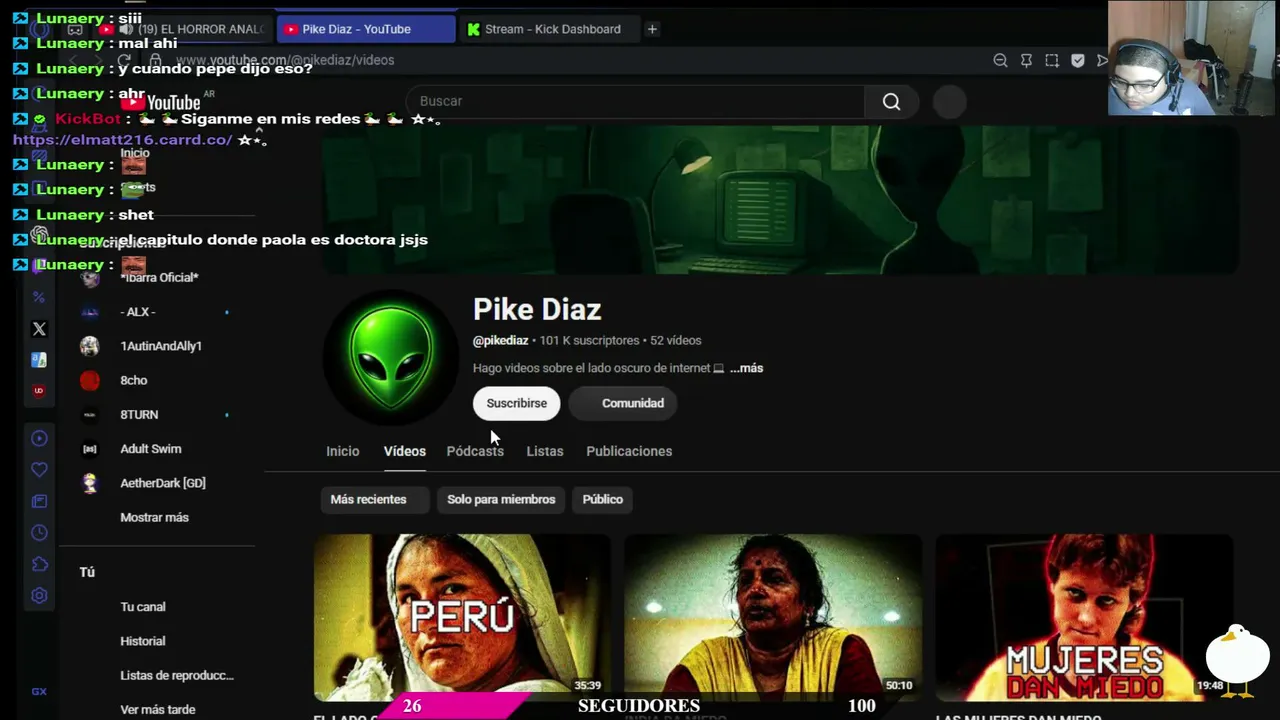Open the translate icon in Opera sidebar
This screenshot has width=1280, height=720.
coord(39,360)
